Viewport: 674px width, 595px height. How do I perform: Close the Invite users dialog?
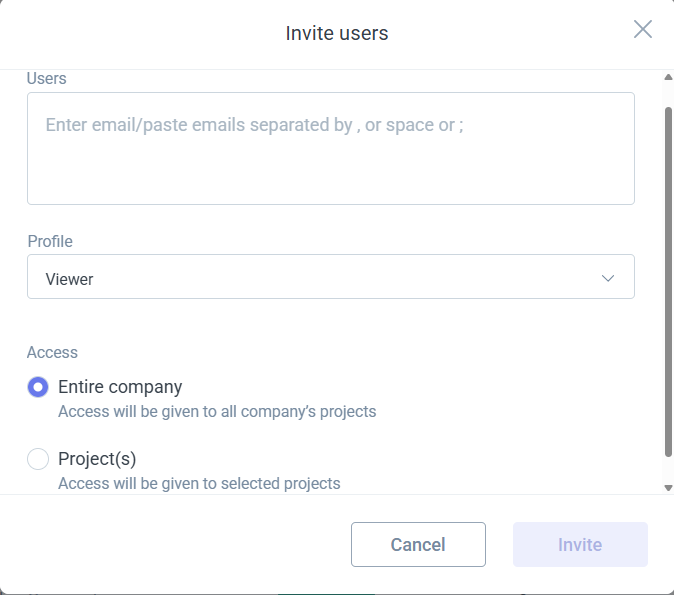(643, 29)
